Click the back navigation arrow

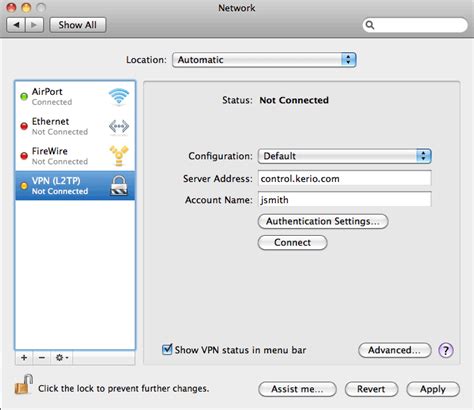tap(16, 25)
